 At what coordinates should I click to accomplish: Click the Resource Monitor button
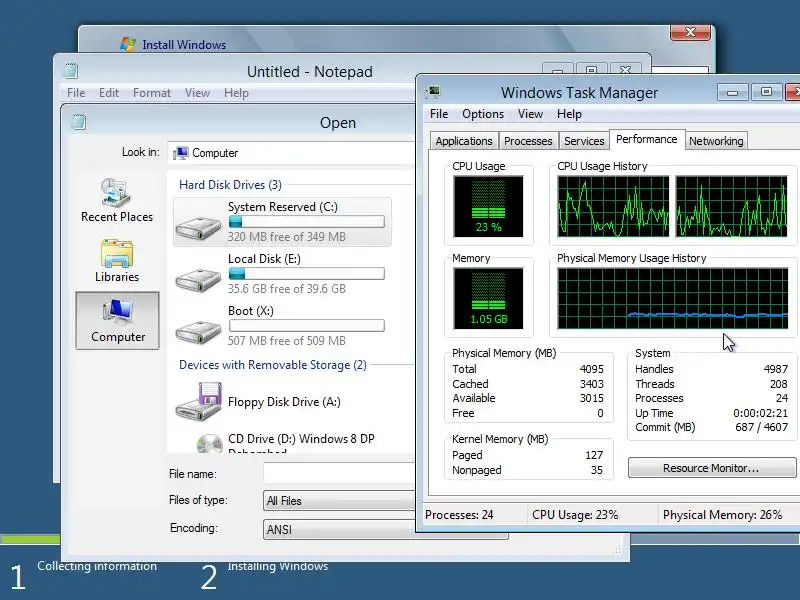(711, 468)
